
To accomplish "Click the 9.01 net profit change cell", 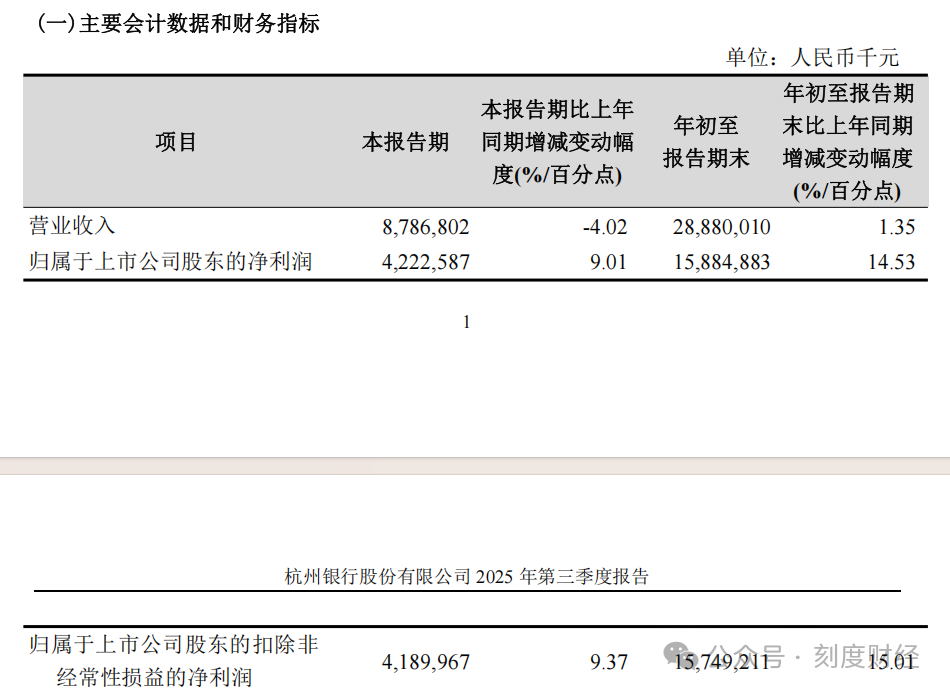I will [x=608, y=262].
